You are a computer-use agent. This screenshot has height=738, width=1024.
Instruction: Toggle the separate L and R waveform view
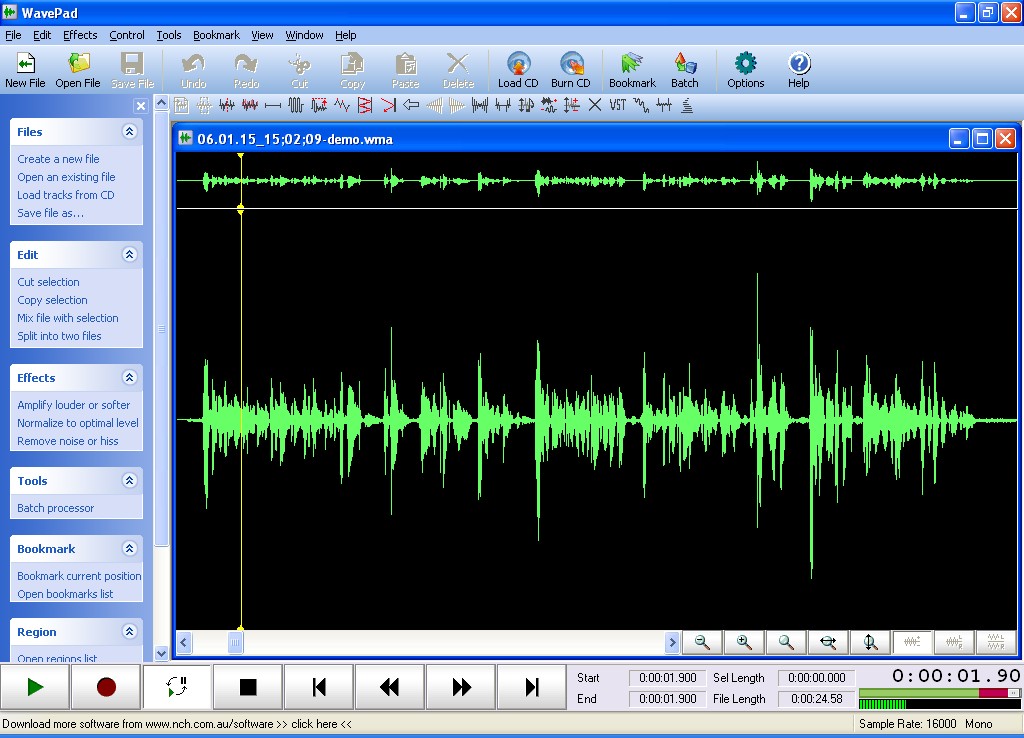pos(996,643)
